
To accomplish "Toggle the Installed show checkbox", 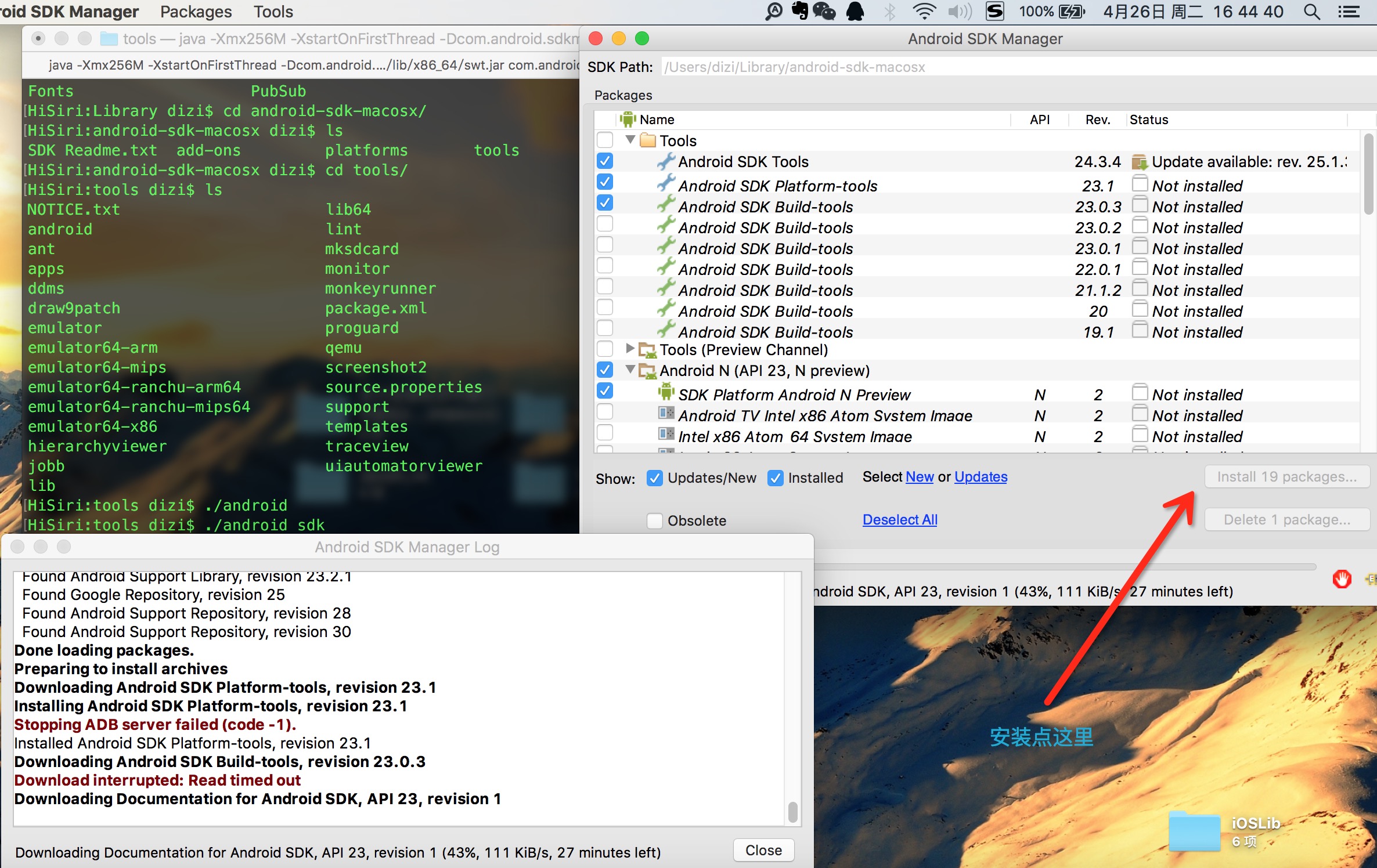I will click(775, 478).
